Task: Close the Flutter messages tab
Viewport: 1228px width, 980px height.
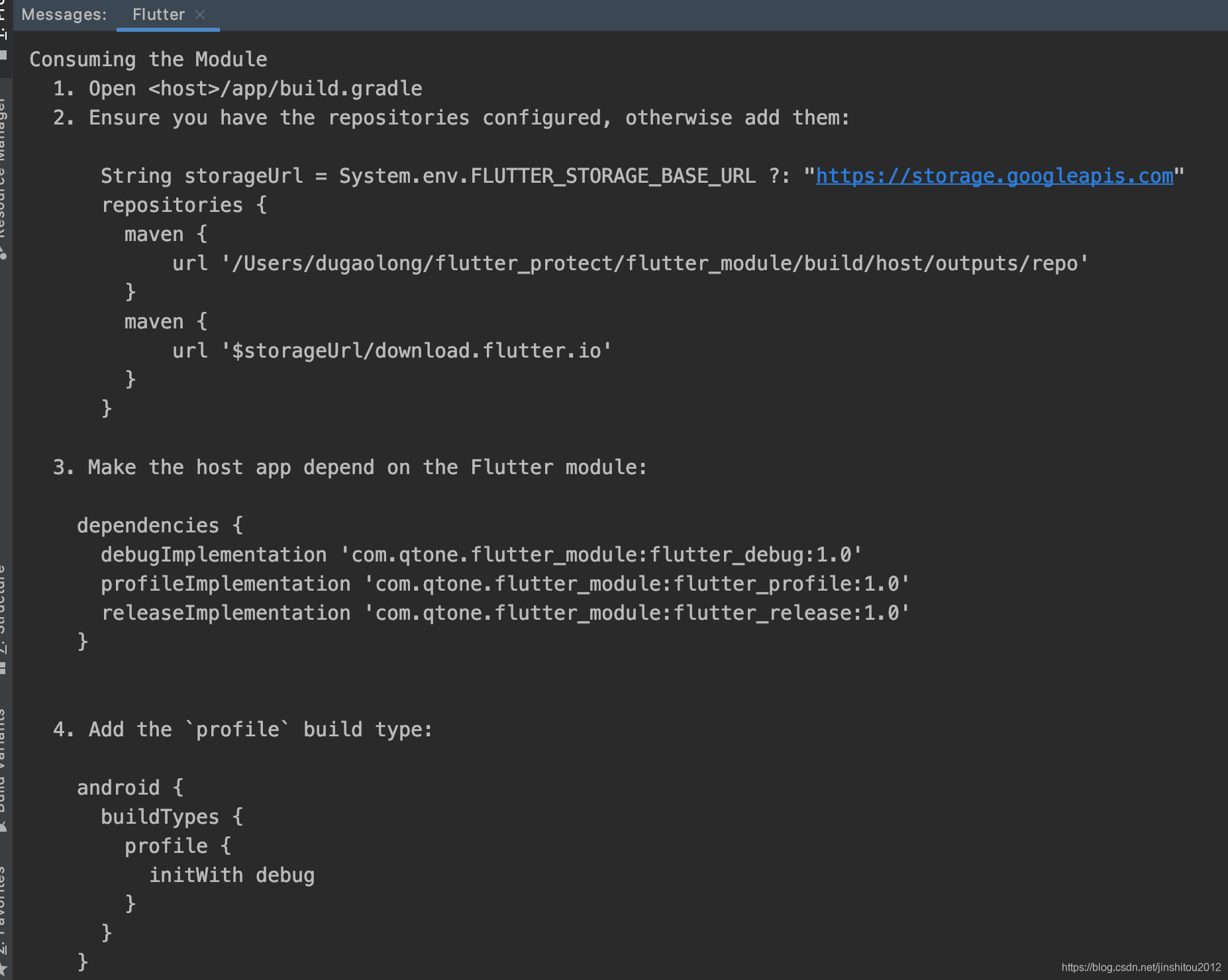Action: point(201,14)
